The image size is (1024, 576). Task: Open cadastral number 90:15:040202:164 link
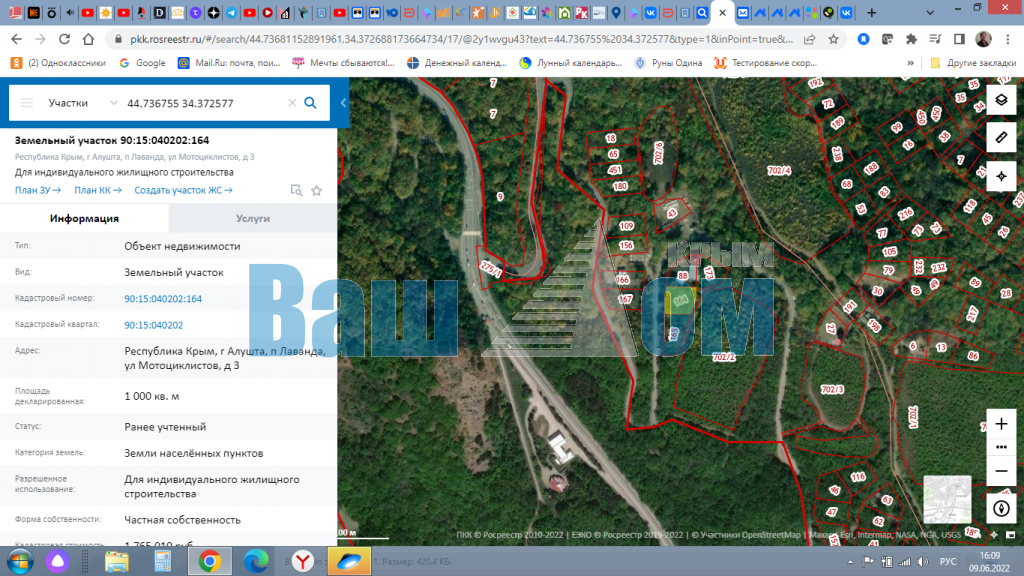(163, 298)
